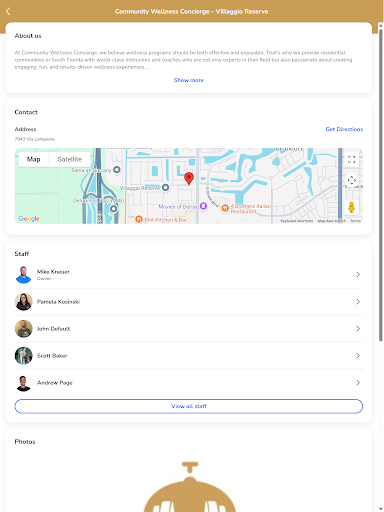Viewport: 384px width, 512px height.
Task: Select the name John Default
Action: pos(53,329)
